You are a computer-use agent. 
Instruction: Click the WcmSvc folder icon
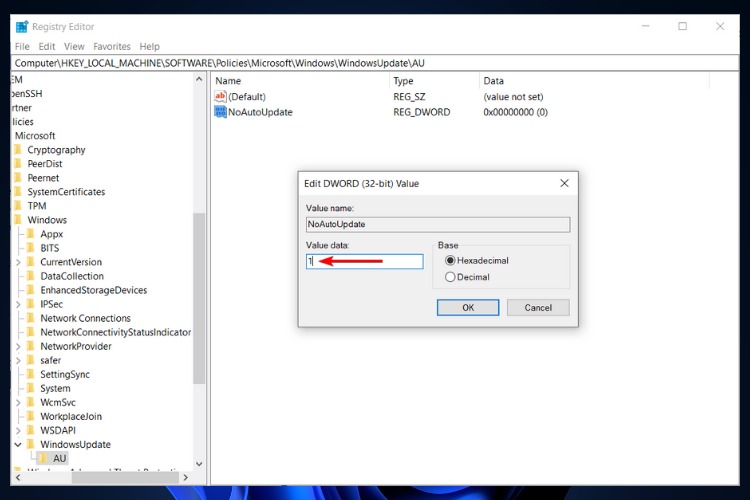tap(31, 402)
